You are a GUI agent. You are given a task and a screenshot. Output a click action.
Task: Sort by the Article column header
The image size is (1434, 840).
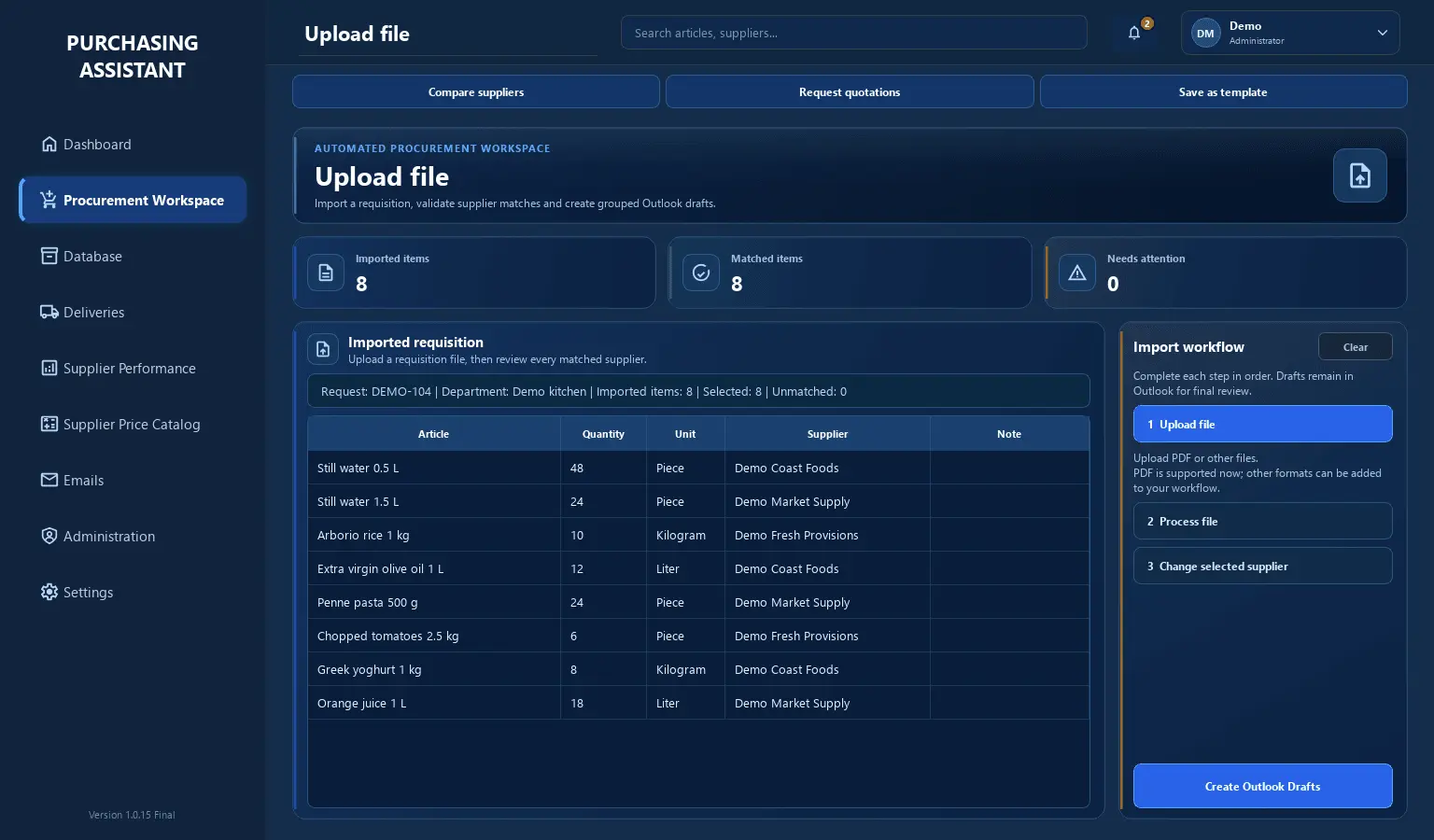pyautogui.click(x=433, y=434)
